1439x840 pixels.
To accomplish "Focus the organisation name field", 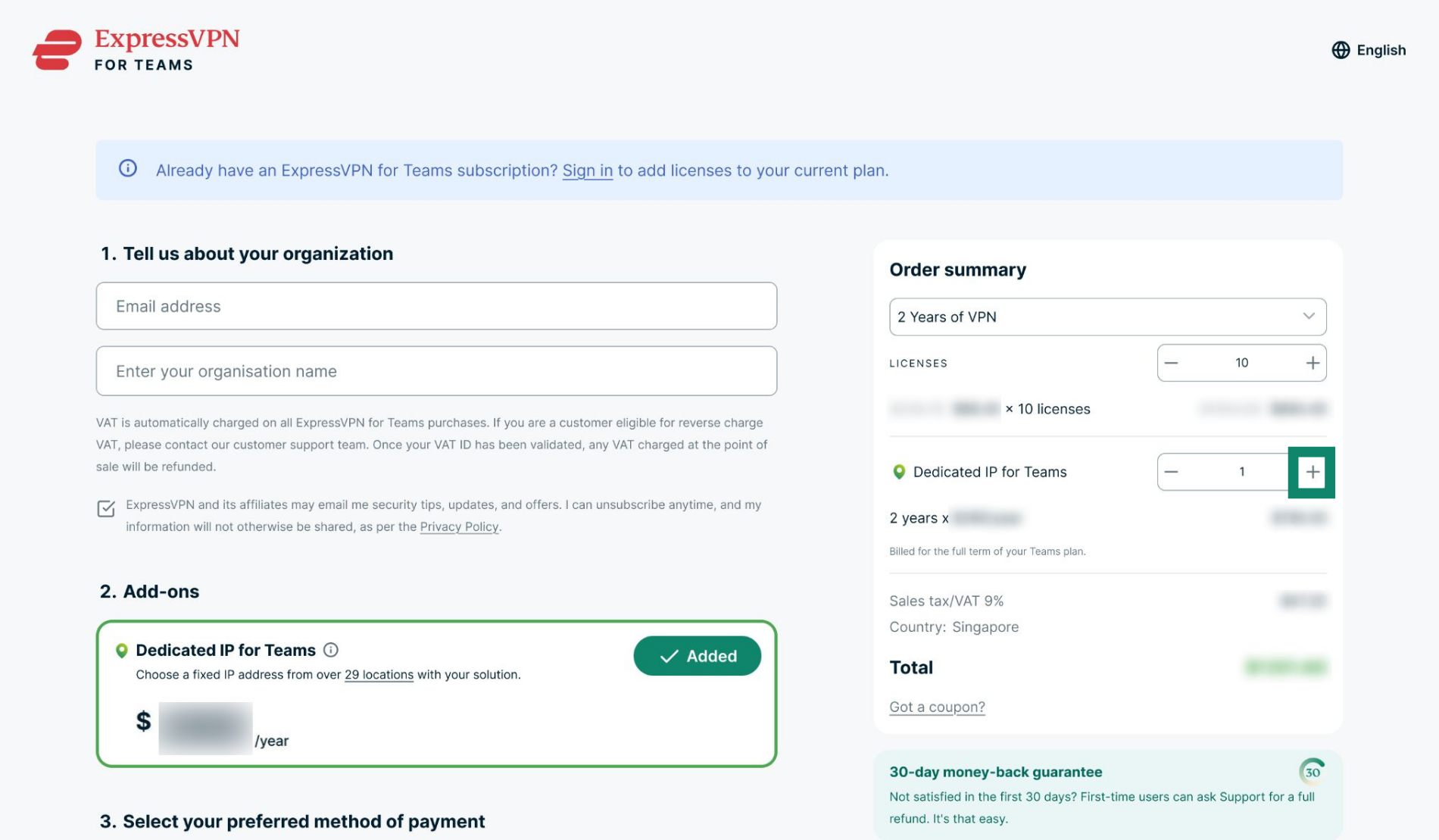I will [436, 371].
